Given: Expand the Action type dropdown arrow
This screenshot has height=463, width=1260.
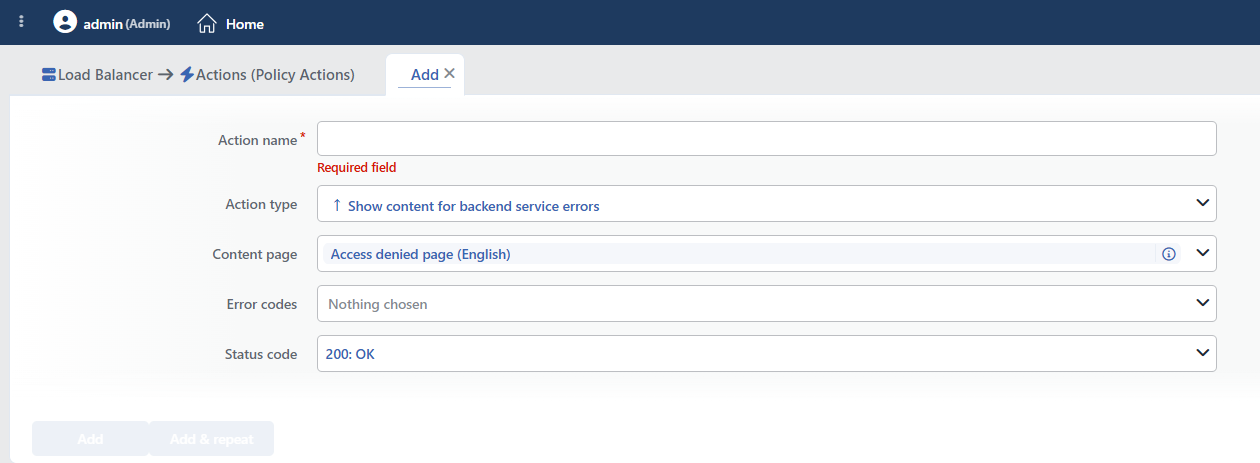Looking at the screenshot, I should [1202, 203].
